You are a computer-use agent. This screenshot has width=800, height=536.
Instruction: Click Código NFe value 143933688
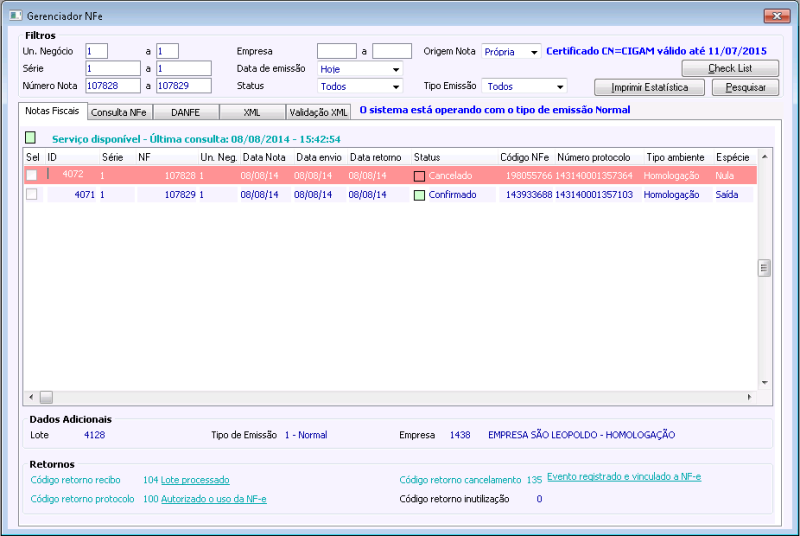(529, 194)
